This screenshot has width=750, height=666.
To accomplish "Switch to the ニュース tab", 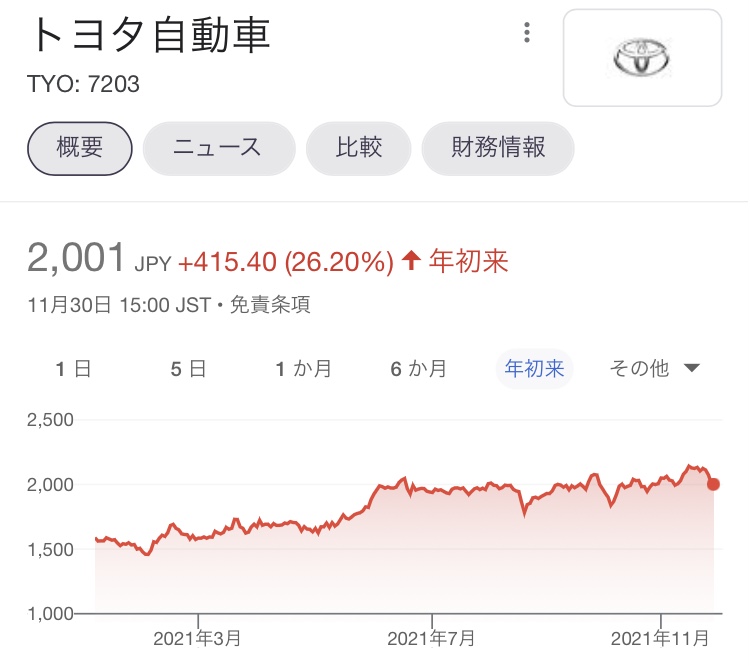I will [x=218, y=148].
